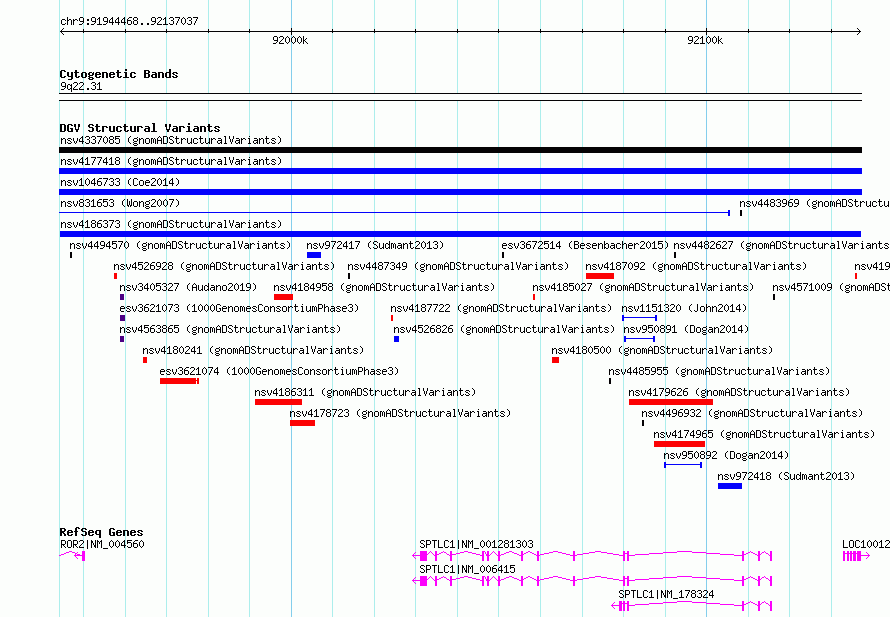This screenshot has height=617, width=890.
Task: Click the LOC10012 gene glyph
Action: (856, 556)
